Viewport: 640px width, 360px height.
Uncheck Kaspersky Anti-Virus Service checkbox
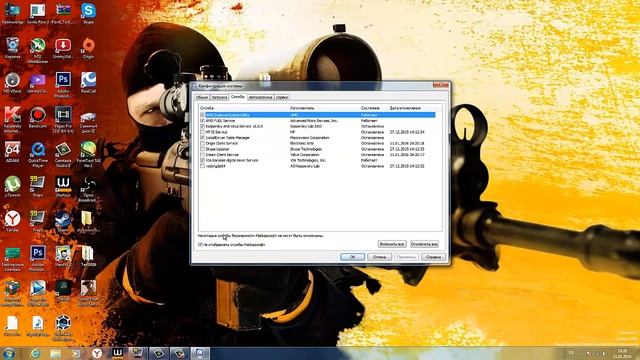[202, 127]
